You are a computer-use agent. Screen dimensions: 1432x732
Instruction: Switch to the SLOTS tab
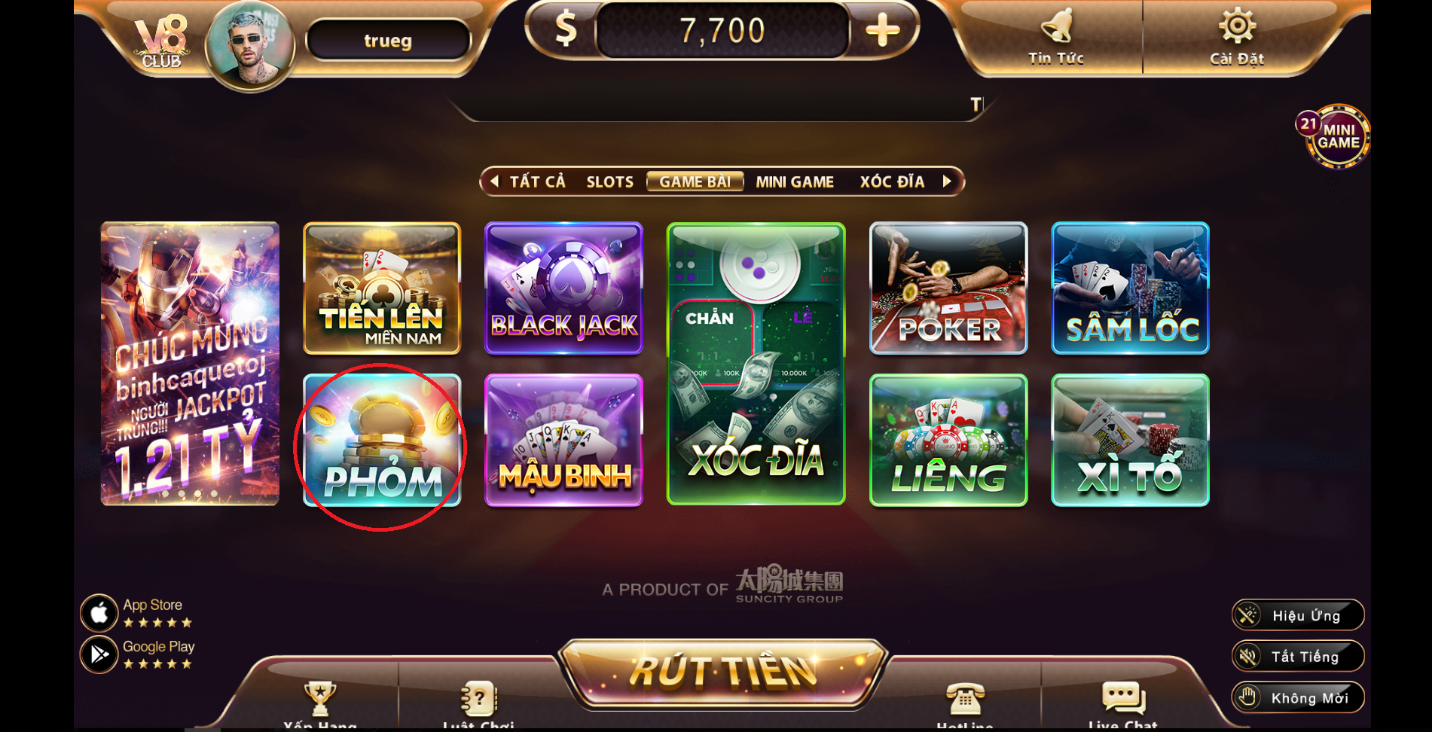point(610,182)
